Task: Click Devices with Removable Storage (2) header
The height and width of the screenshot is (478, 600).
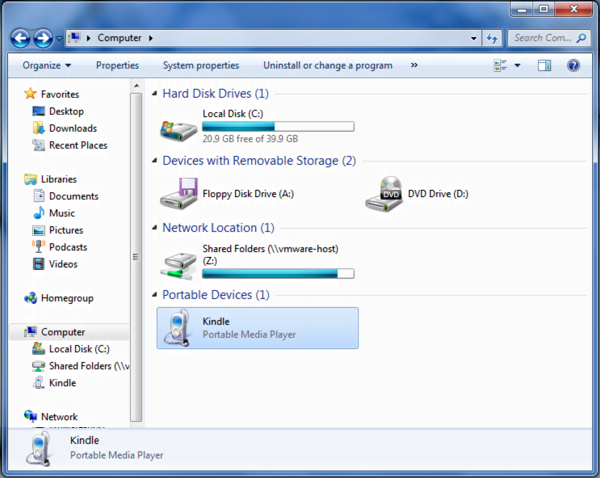Action: 259,161
